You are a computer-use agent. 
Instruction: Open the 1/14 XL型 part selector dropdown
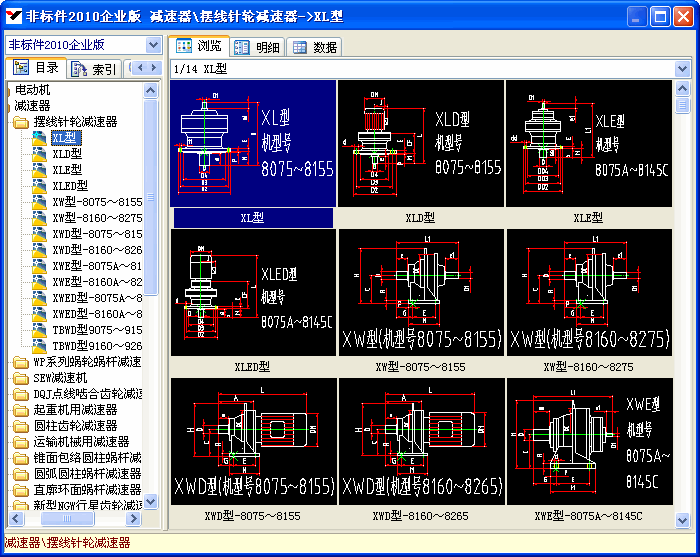click(x=683, y=70)
